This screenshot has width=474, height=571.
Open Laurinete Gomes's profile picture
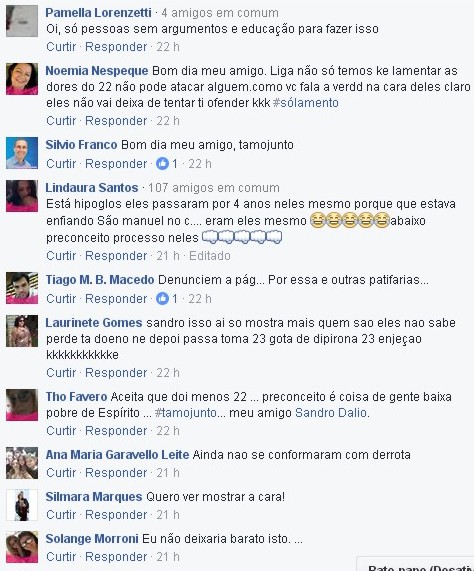coord(22,331)
